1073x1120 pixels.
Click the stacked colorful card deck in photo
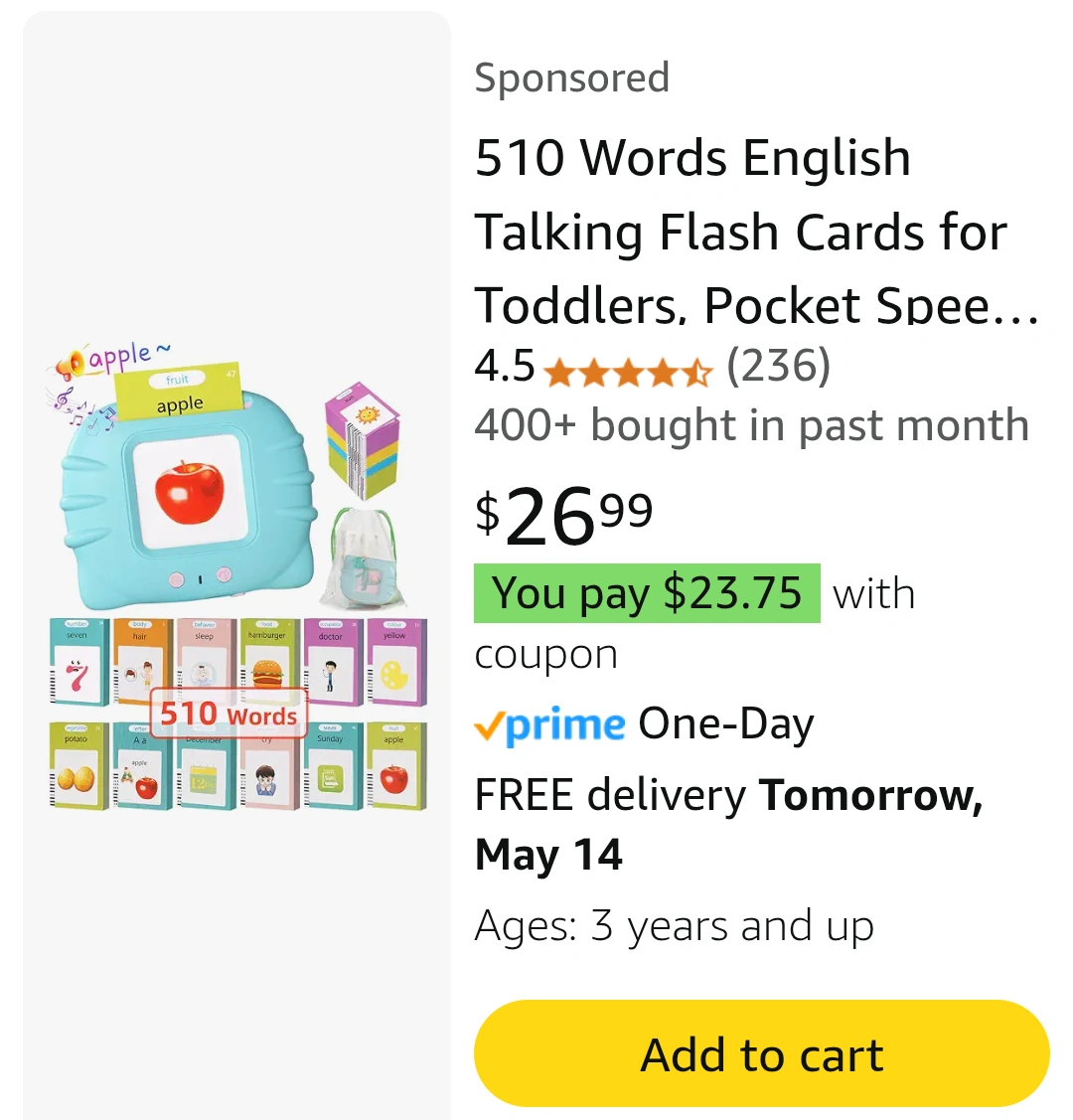(363, 441)
